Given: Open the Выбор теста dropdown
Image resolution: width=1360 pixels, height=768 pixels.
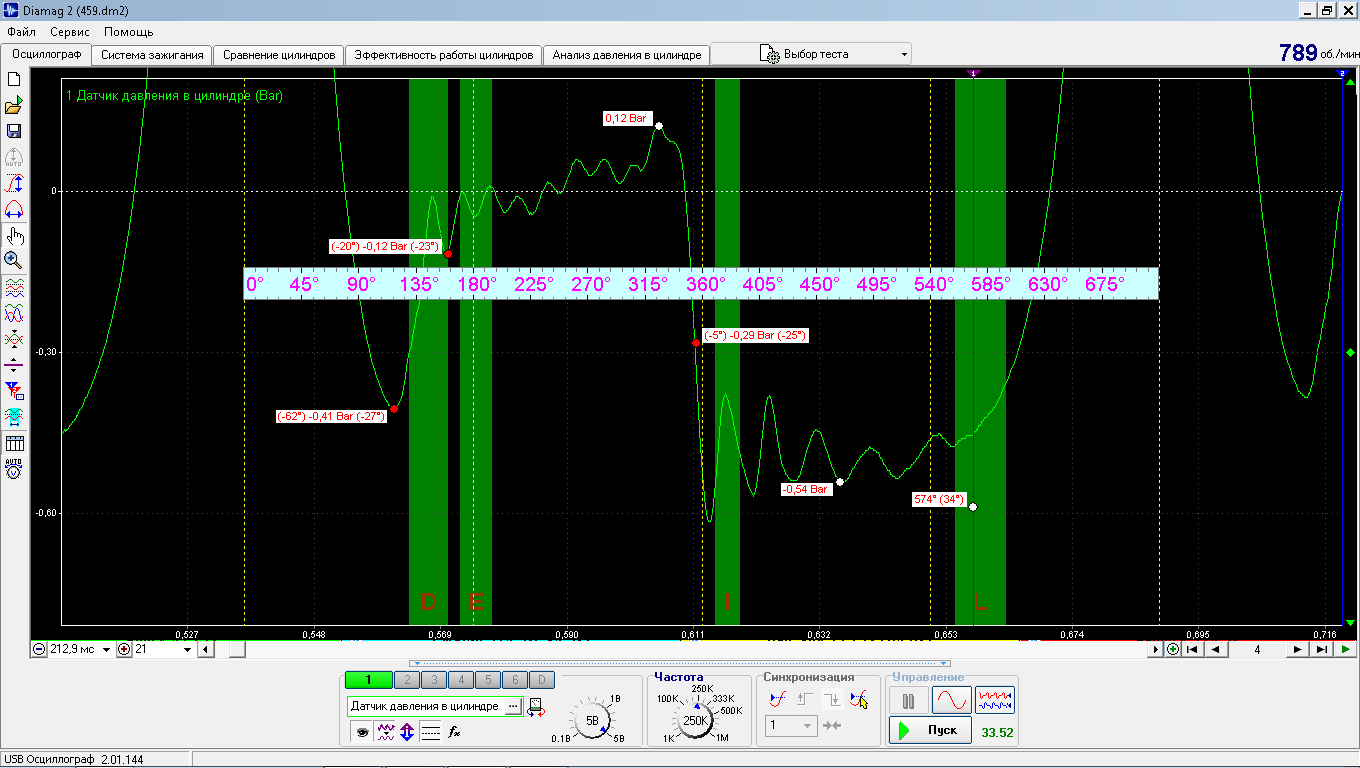Looking at the screenshot, I should pyautogui.click(x=811, y=54).
